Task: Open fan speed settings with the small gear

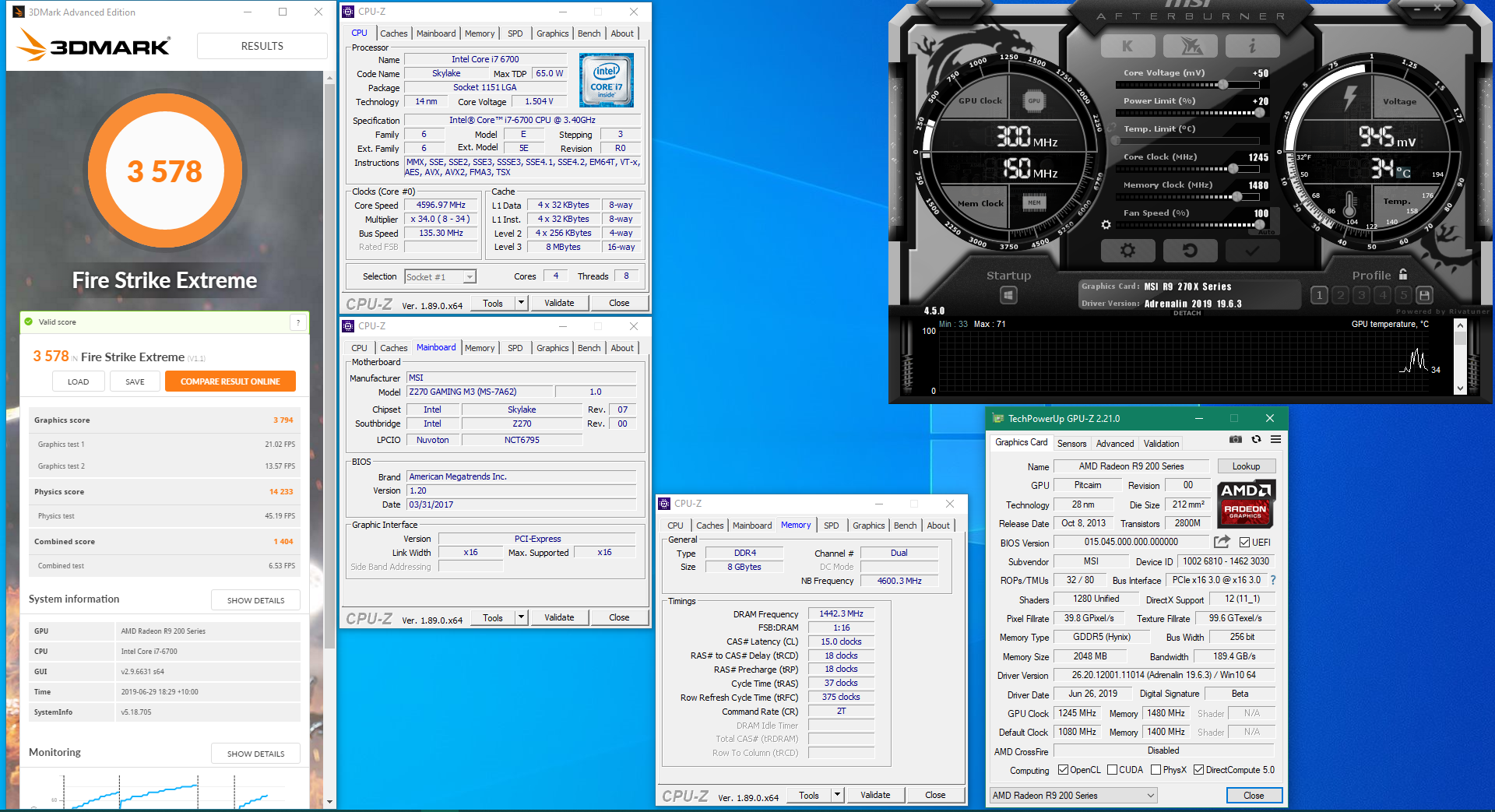Action: click(1106, 225)
